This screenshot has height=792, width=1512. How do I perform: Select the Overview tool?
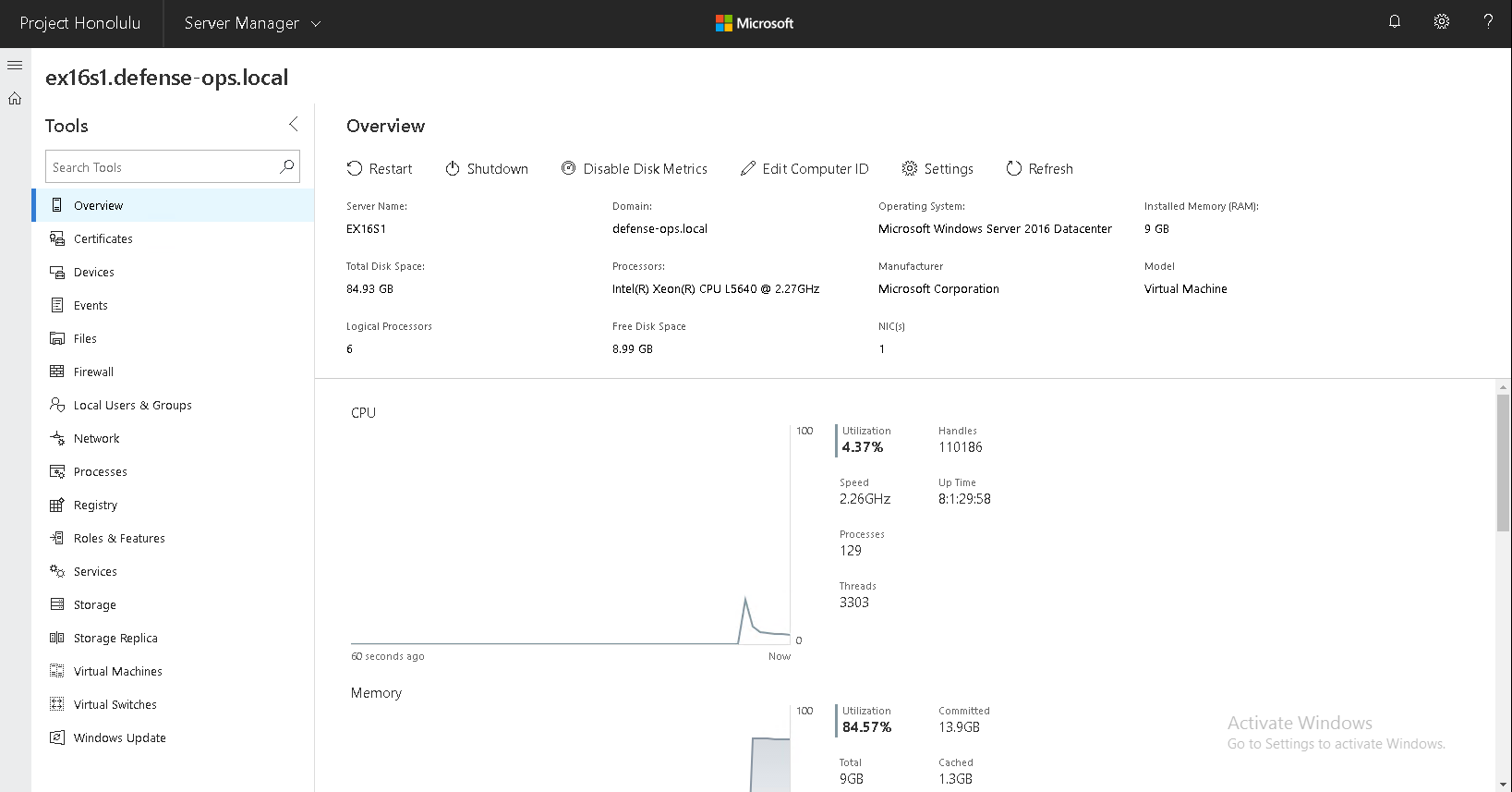point(174,205)
